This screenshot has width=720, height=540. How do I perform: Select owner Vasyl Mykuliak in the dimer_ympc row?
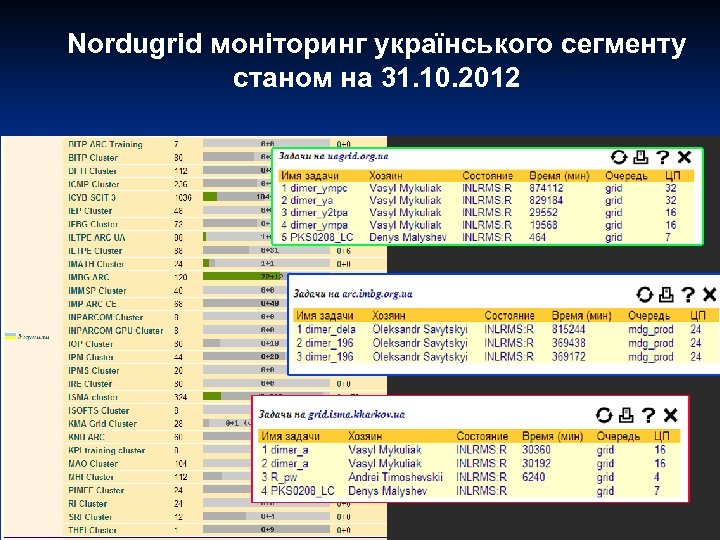pos(405,188)
